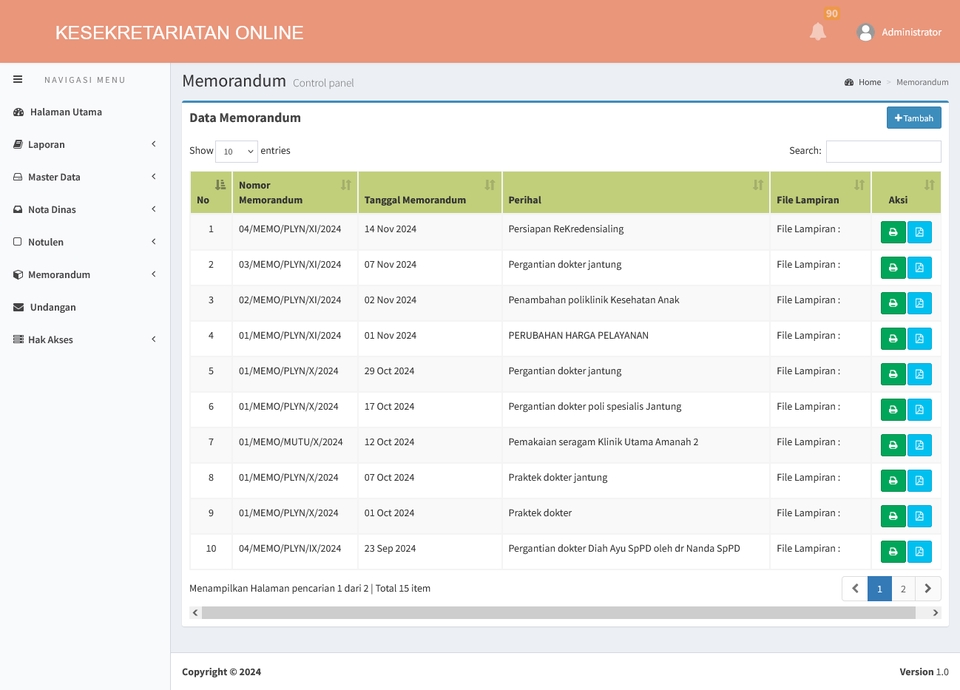Click the Undangan envelope icon in sidebar
The width and height of the screenshot is (960, 690).
pyautogui.click(x=18, y=307)
